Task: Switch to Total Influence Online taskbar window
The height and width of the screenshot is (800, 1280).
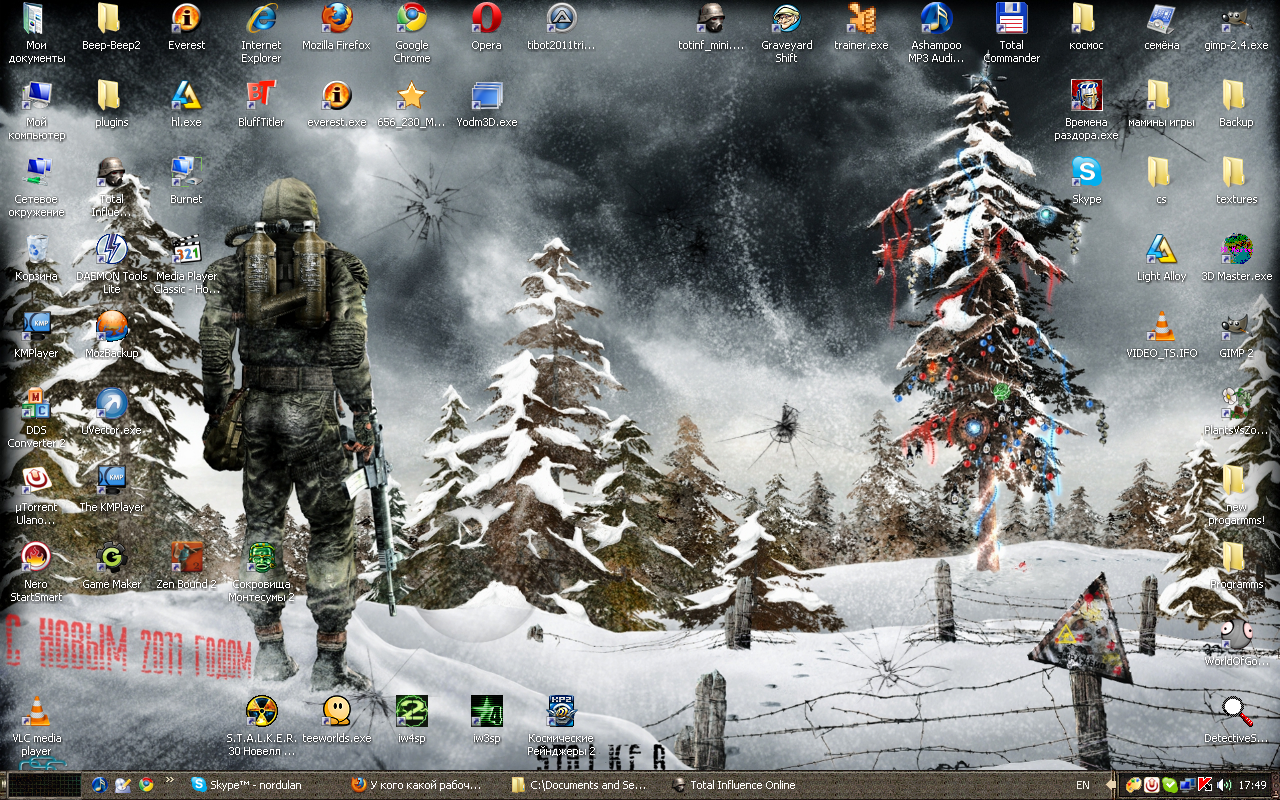Action: (740, 785)
